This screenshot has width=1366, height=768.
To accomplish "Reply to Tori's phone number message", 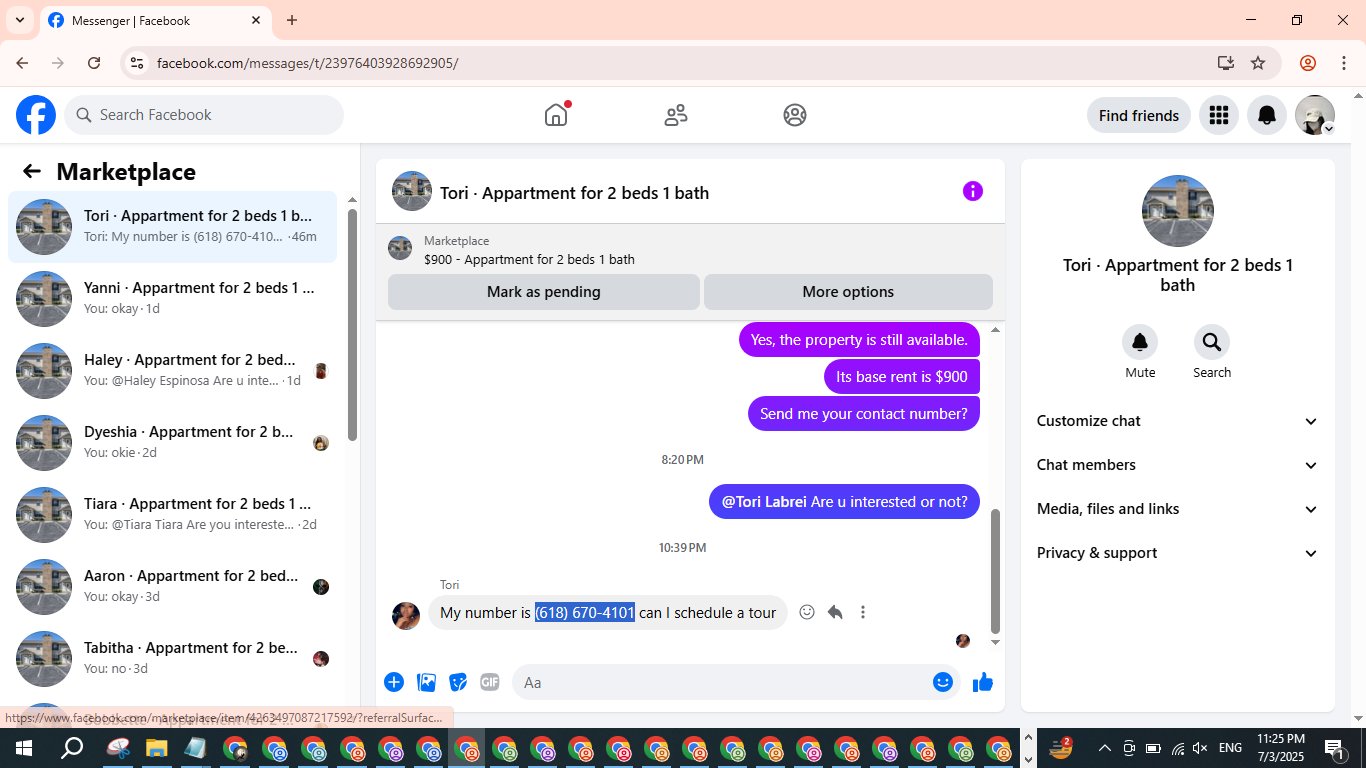I will pos(835,612).
